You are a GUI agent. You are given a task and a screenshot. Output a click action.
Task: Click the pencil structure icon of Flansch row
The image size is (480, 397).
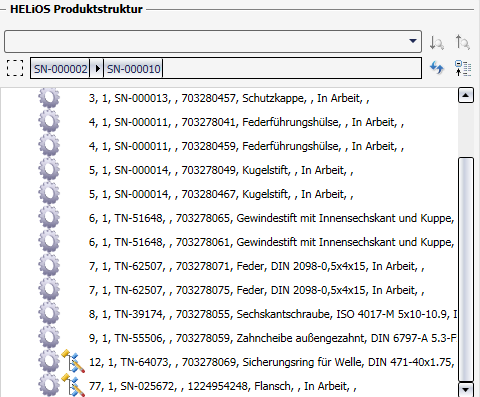(x=73, y=385)
